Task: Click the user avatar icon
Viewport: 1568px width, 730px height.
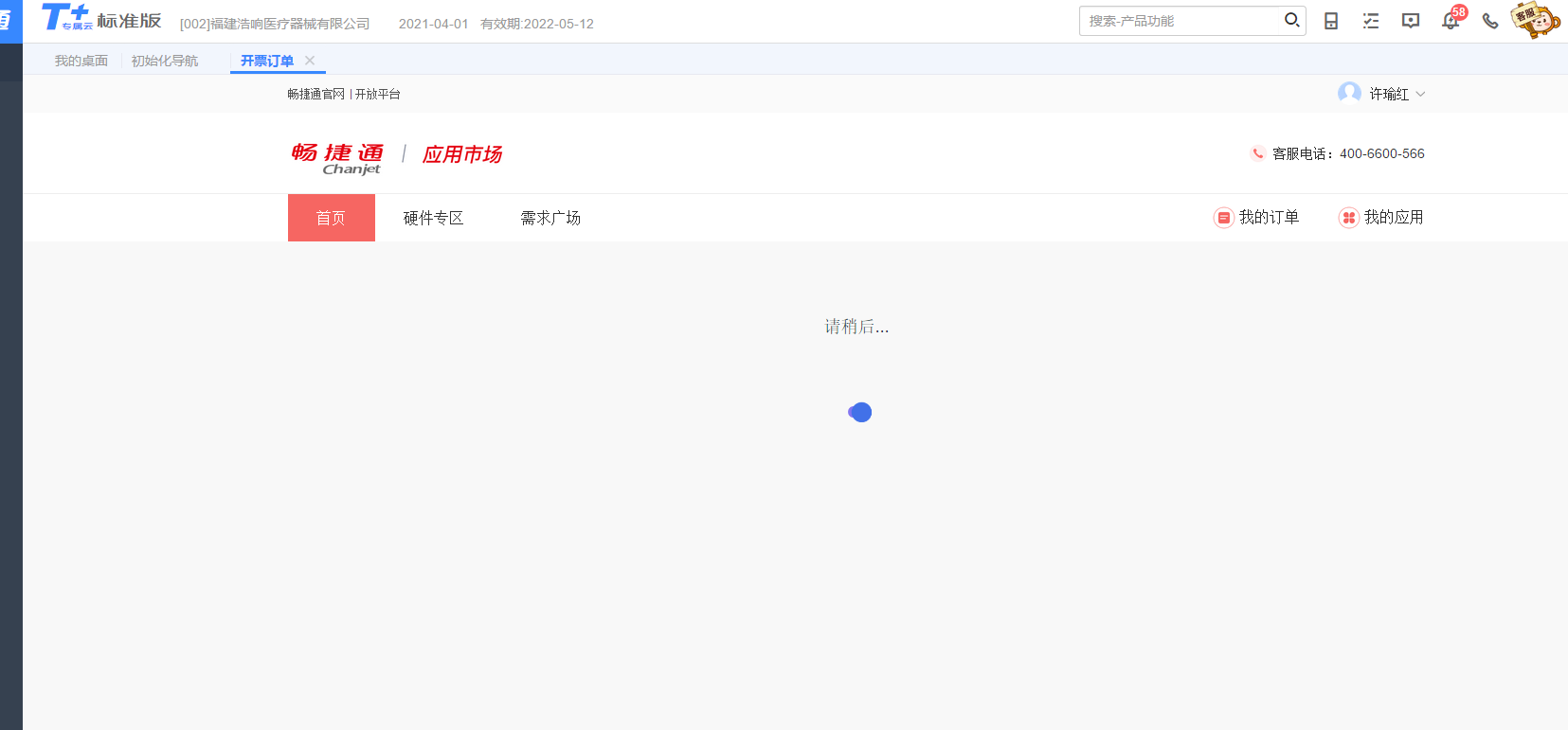Action: [1349, 93]
